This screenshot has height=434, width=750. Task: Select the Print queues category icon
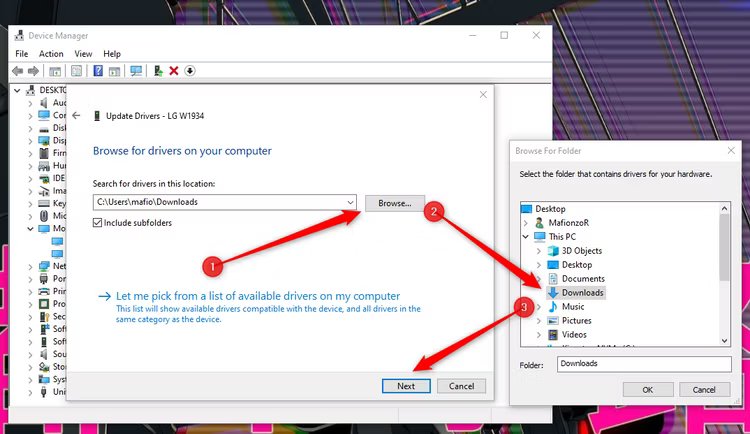(44, 291)
